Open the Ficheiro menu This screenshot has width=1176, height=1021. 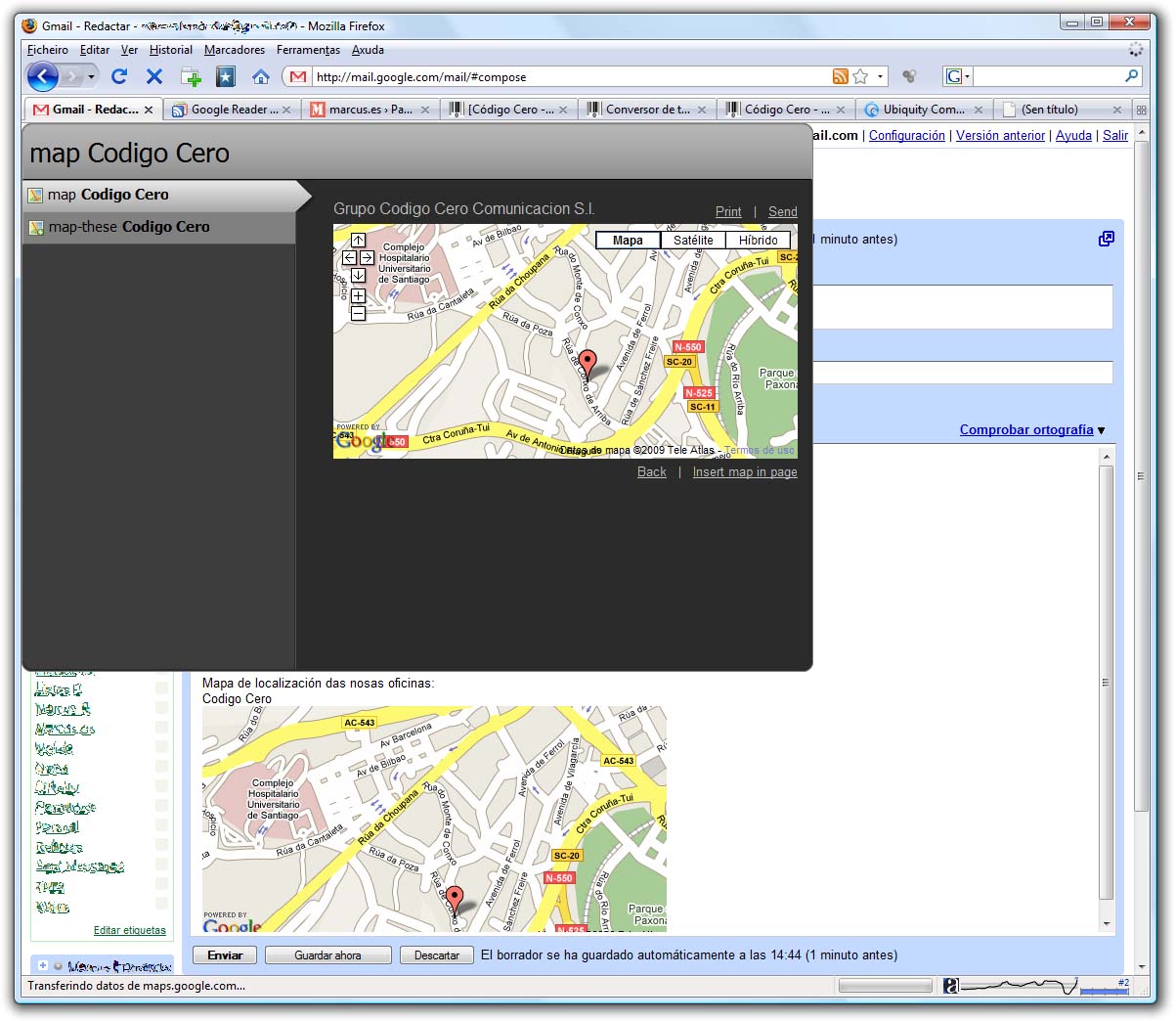tap(48, 50)
